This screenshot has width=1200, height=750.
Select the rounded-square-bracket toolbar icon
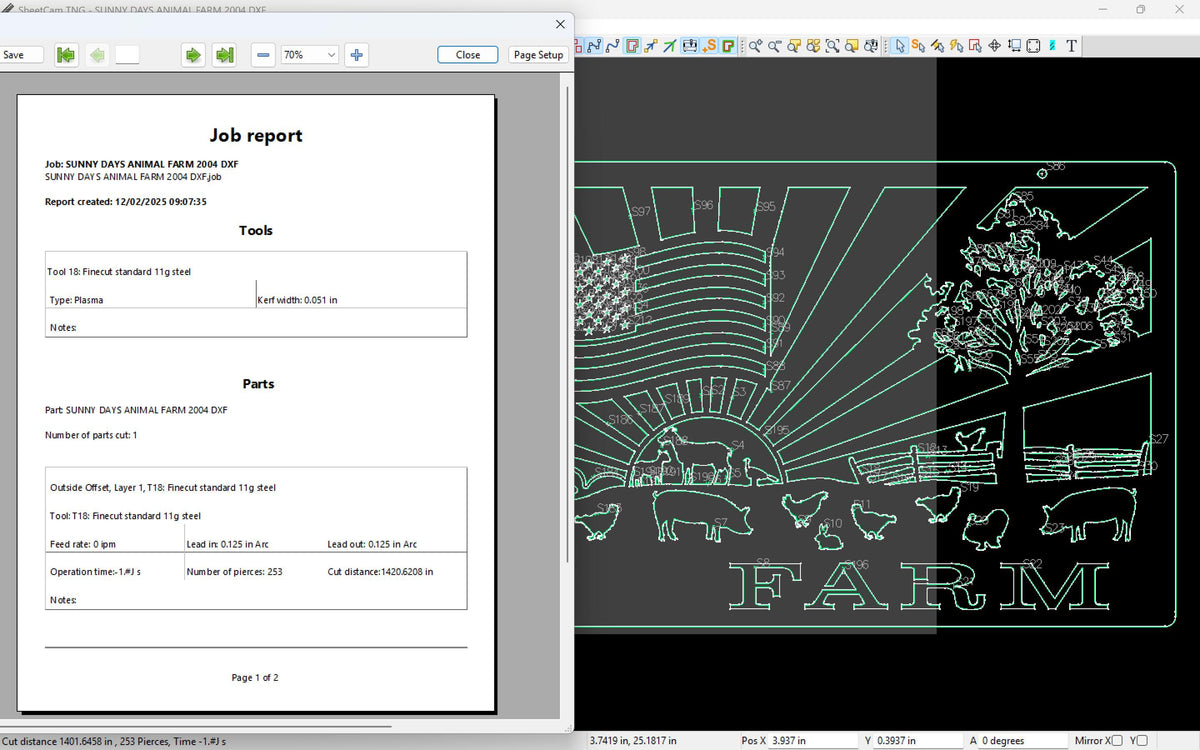[x=1033, y=46]
